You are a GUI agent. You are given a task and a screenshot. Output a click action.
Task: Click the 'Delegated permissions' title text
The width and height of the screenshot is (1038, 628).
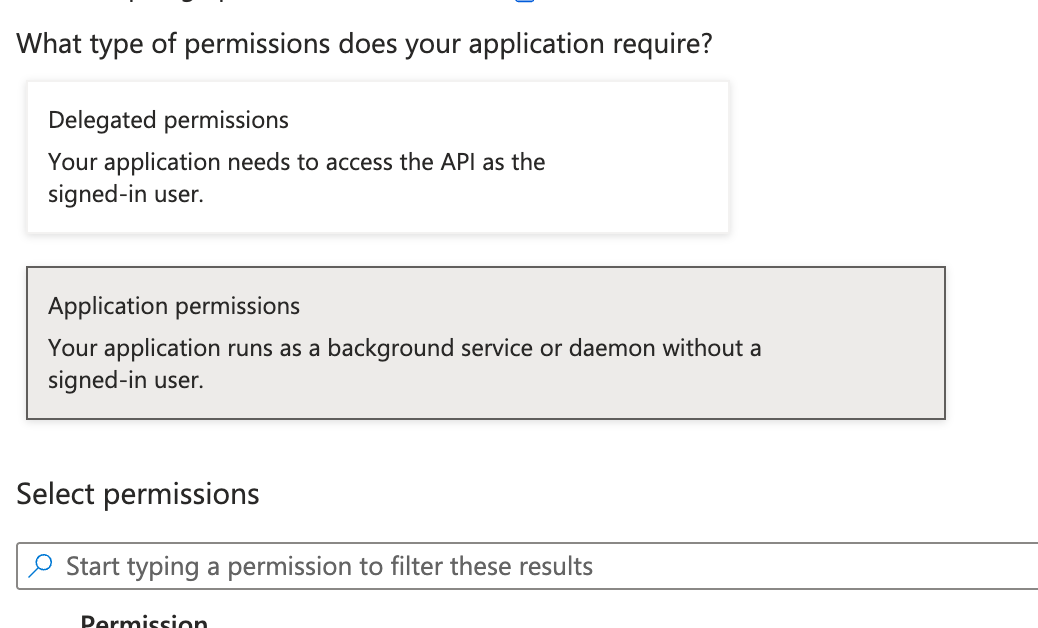point(168,120)
